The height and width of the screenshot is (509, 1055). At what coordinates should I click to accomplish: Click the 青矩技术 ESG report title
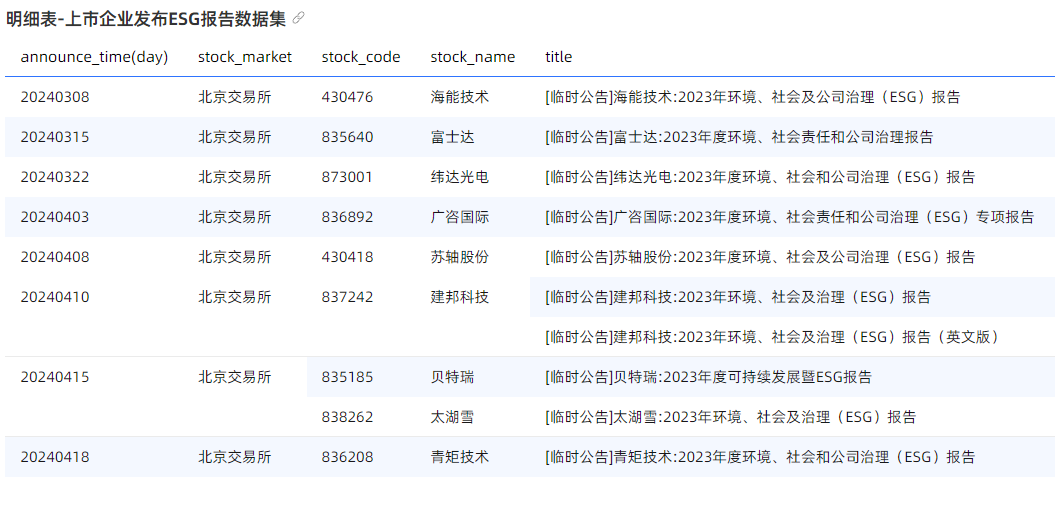pyautogui.click(x=760, y=457)
